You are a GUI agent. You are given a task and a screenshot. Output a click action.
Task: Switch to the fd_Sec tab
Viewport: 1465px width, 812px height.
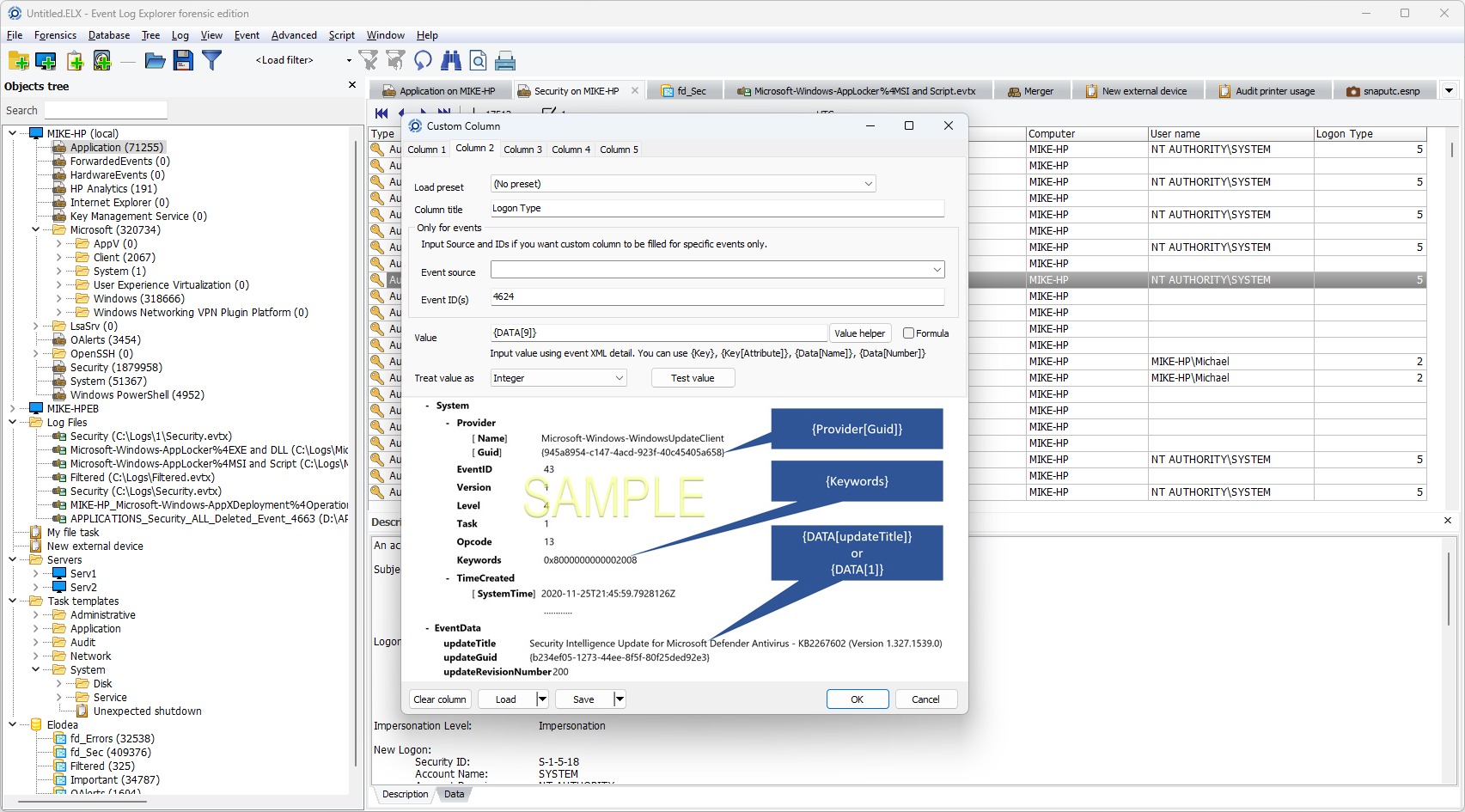click(683, 91)
